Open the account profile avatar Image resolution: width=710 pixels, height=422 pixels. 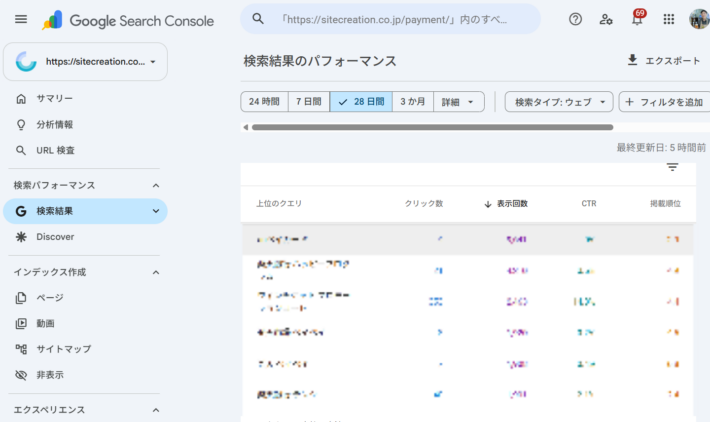[x=699, y=19]
